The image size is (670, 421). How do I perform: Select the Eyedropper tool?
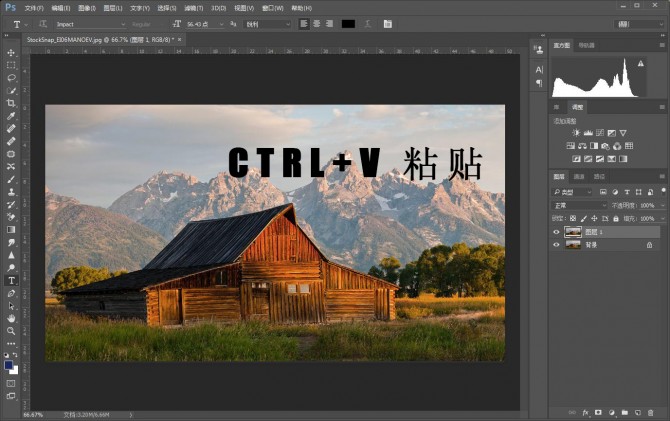pyautogui.click(x=11, y=116)
